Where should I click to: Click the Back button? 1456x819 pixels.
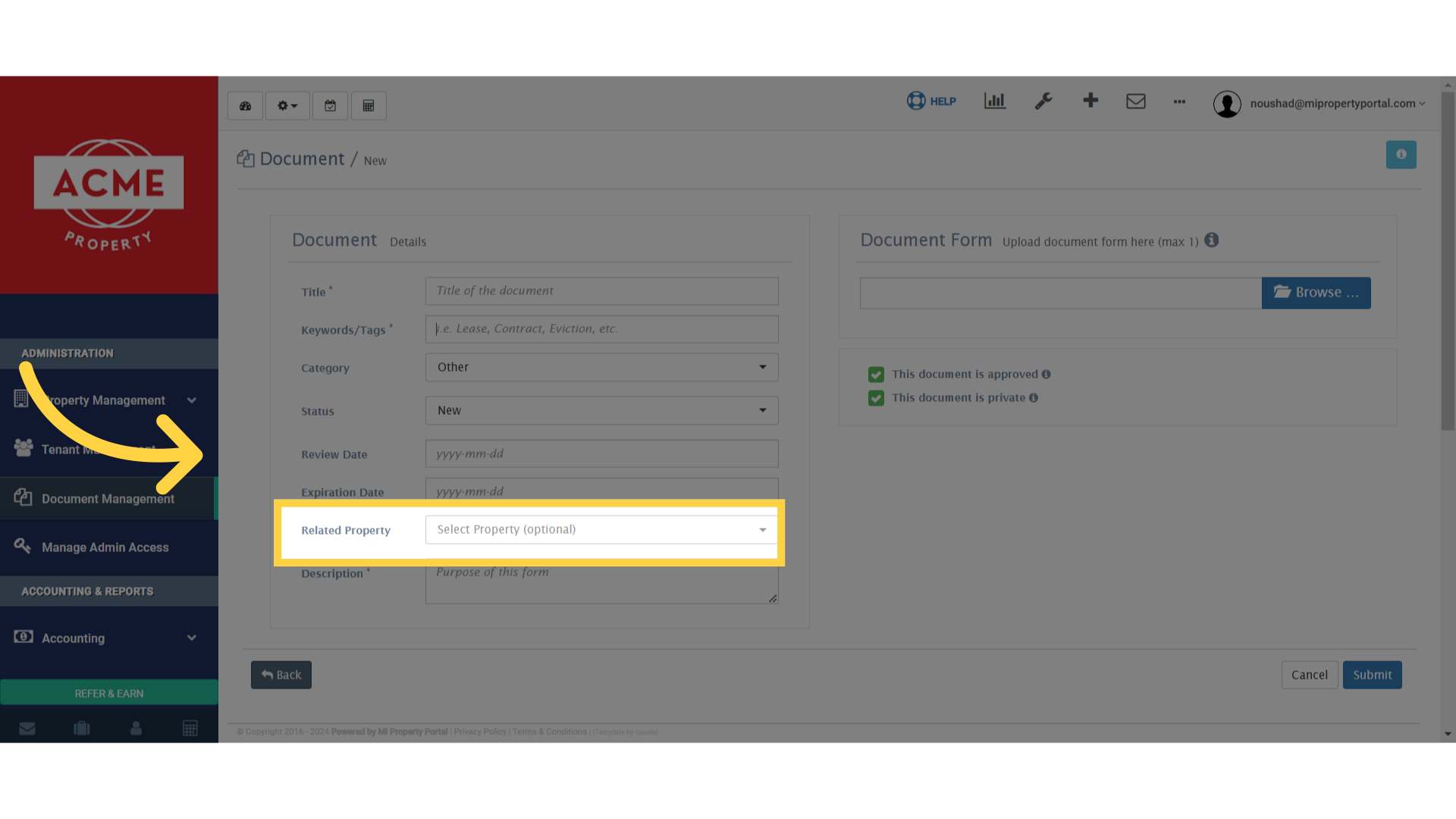[281, 675]
